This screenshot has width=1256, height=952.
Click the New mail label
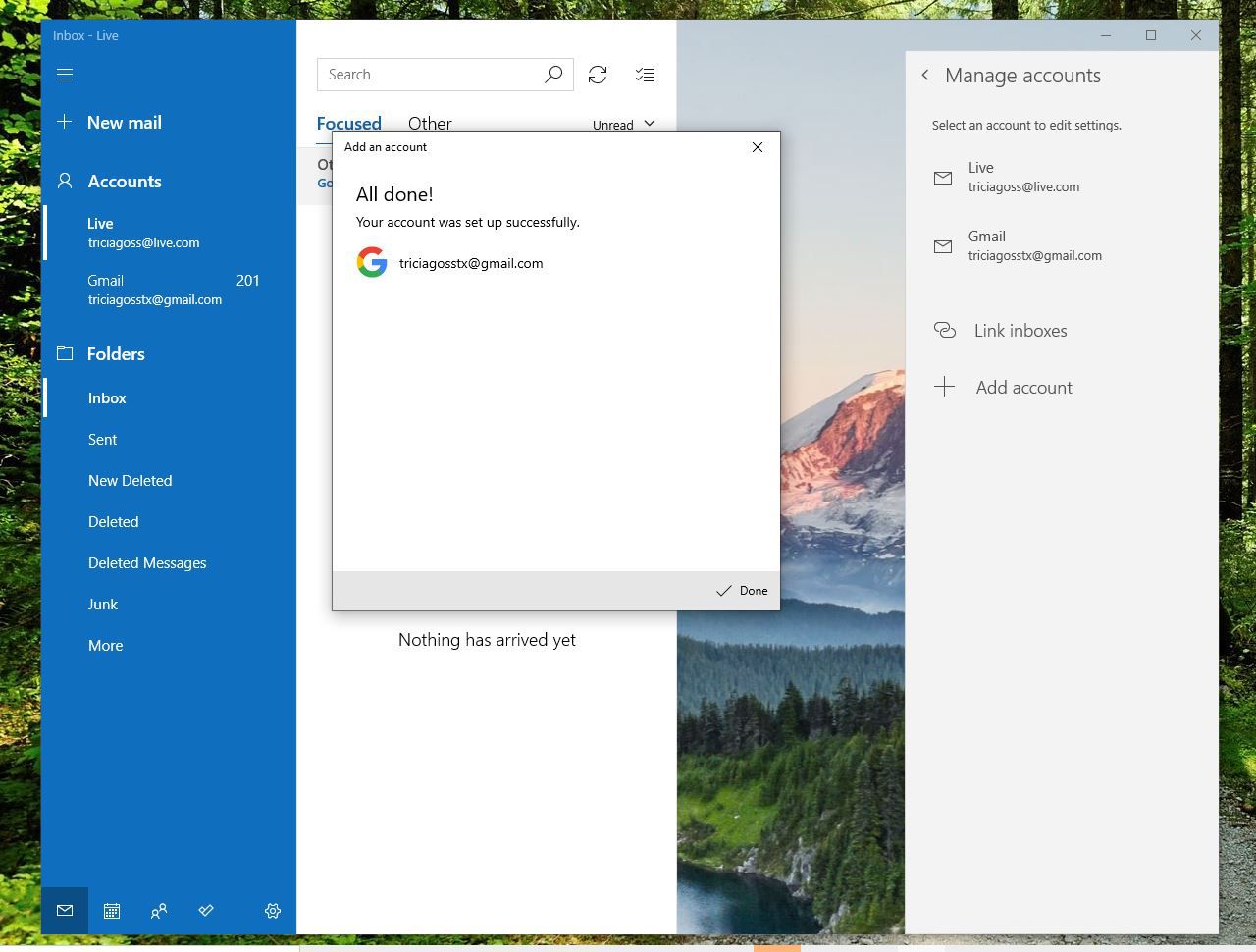pos(125,123)
